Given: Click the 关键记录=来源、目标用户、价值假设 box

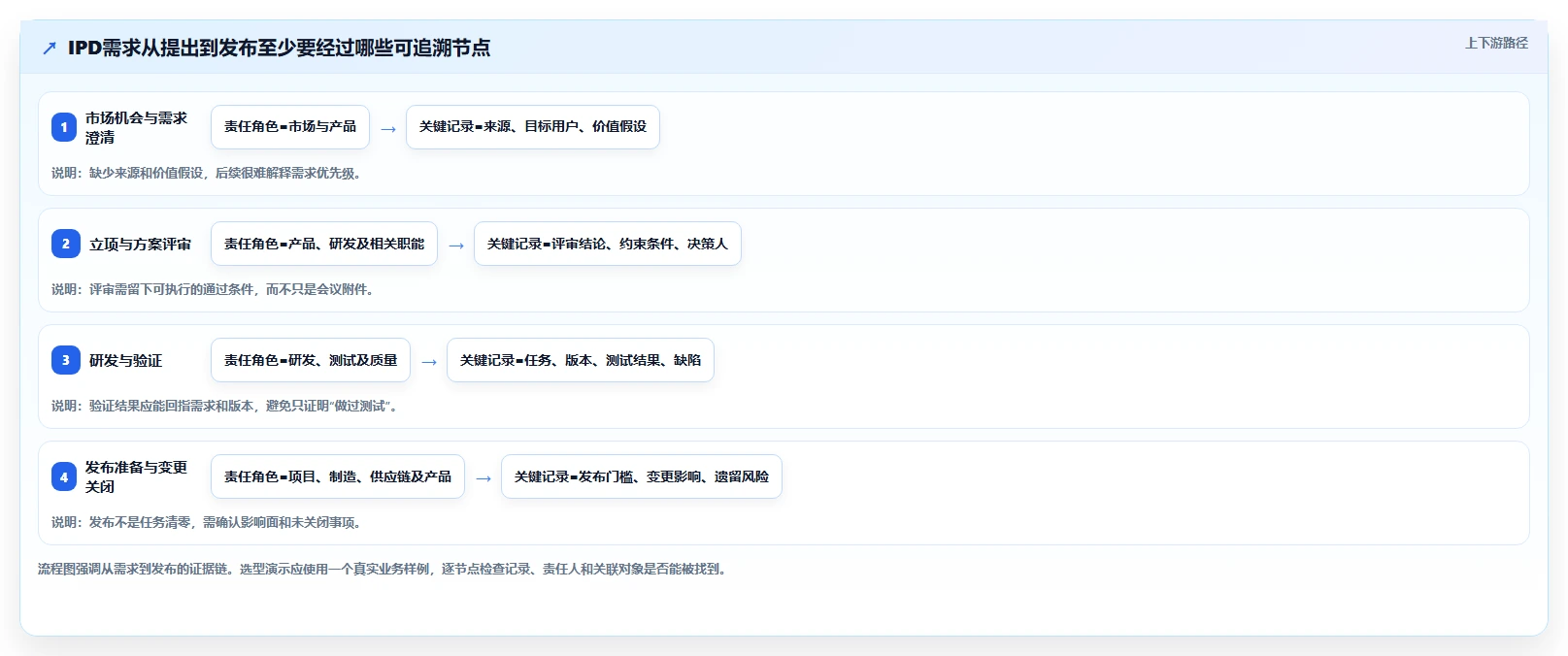Looking at the screenshot, I should [533, 127].
